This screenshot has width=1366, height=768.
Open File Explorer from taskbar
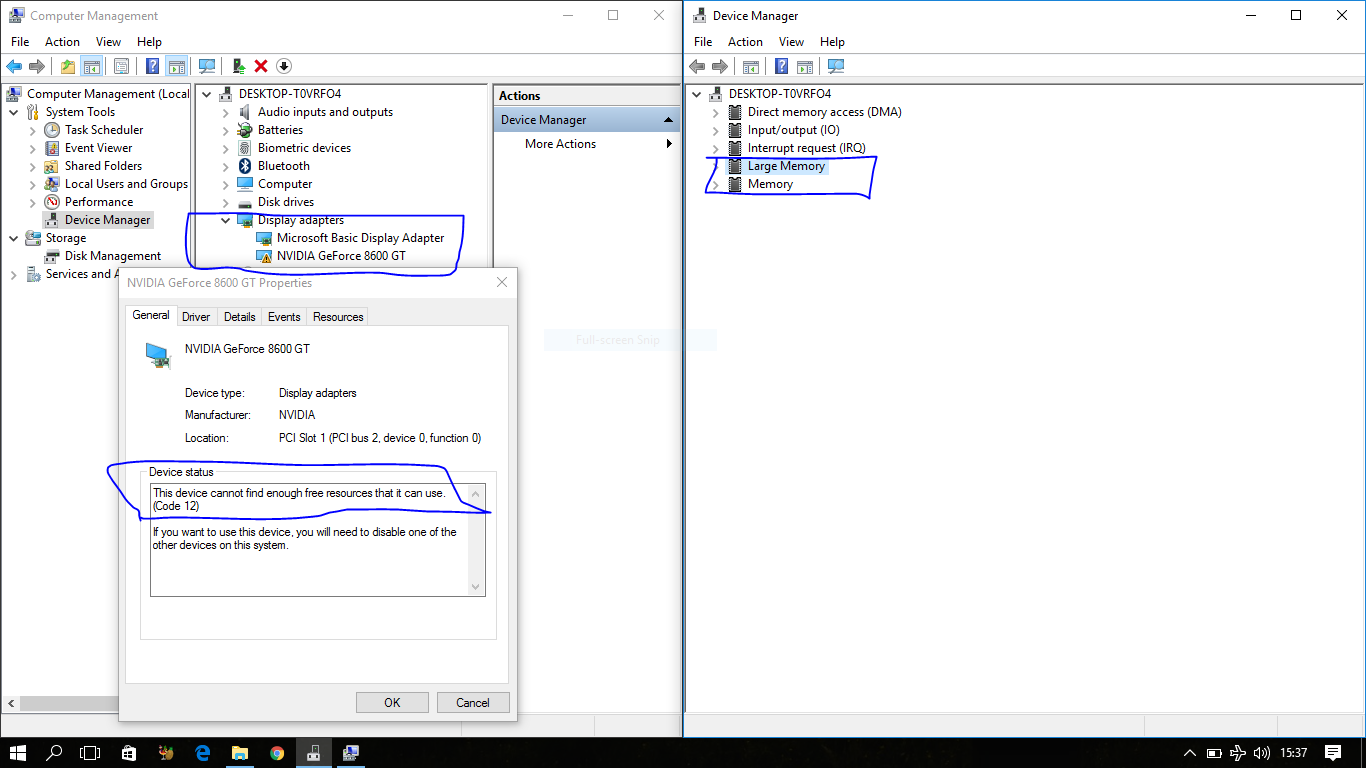[239, 753]
